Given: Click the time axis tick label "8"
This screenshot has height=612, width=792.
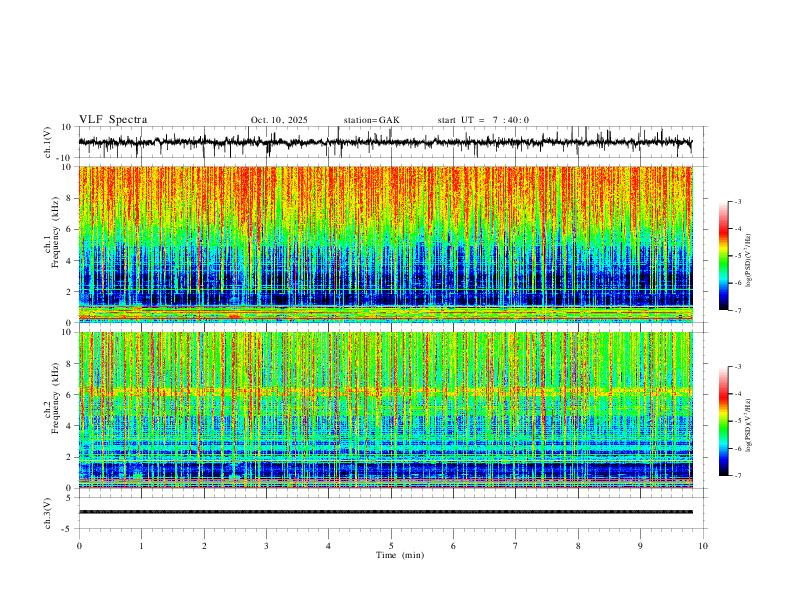Looking at the screenshot, I should pos(578,546).
